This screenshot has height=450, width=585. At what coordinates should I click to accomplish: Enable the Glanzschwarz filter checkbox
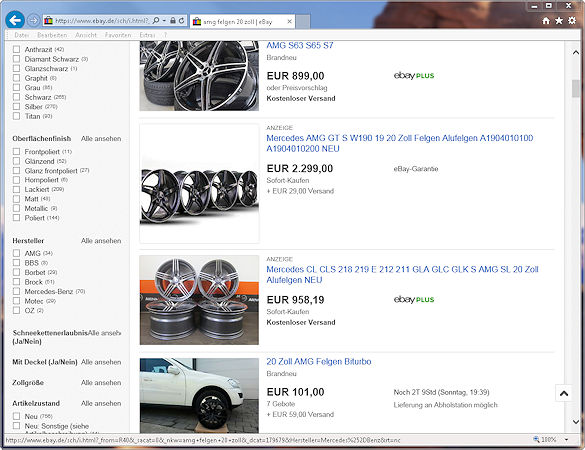point(16,68)
